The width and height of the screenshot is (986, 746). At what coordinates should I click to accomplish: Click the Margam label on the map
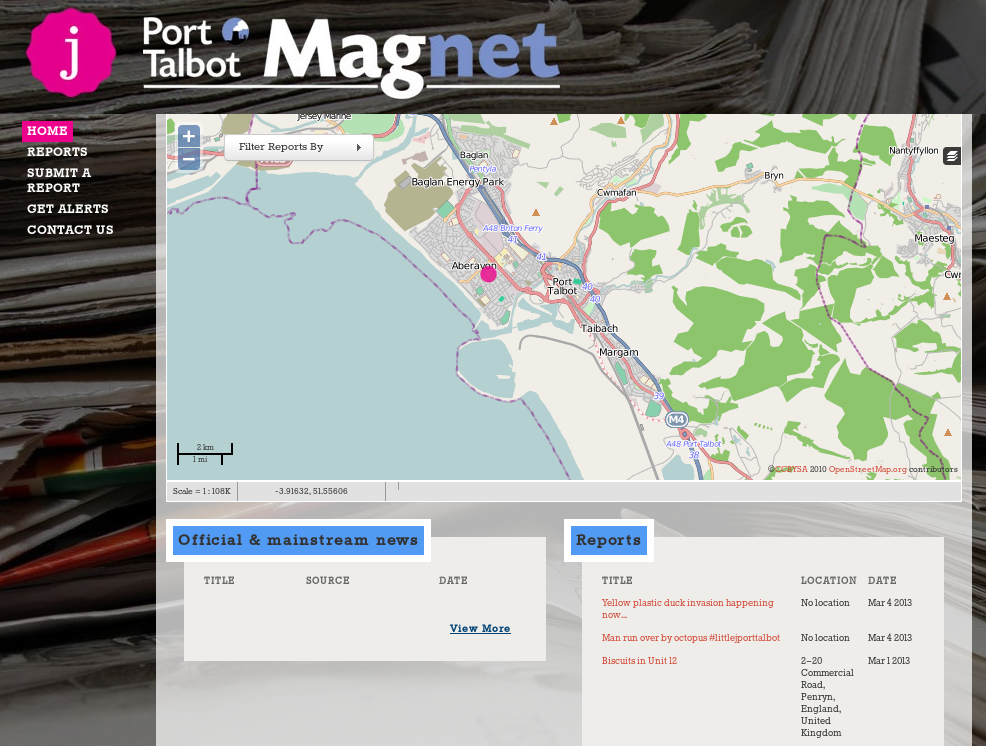[619, 353]
